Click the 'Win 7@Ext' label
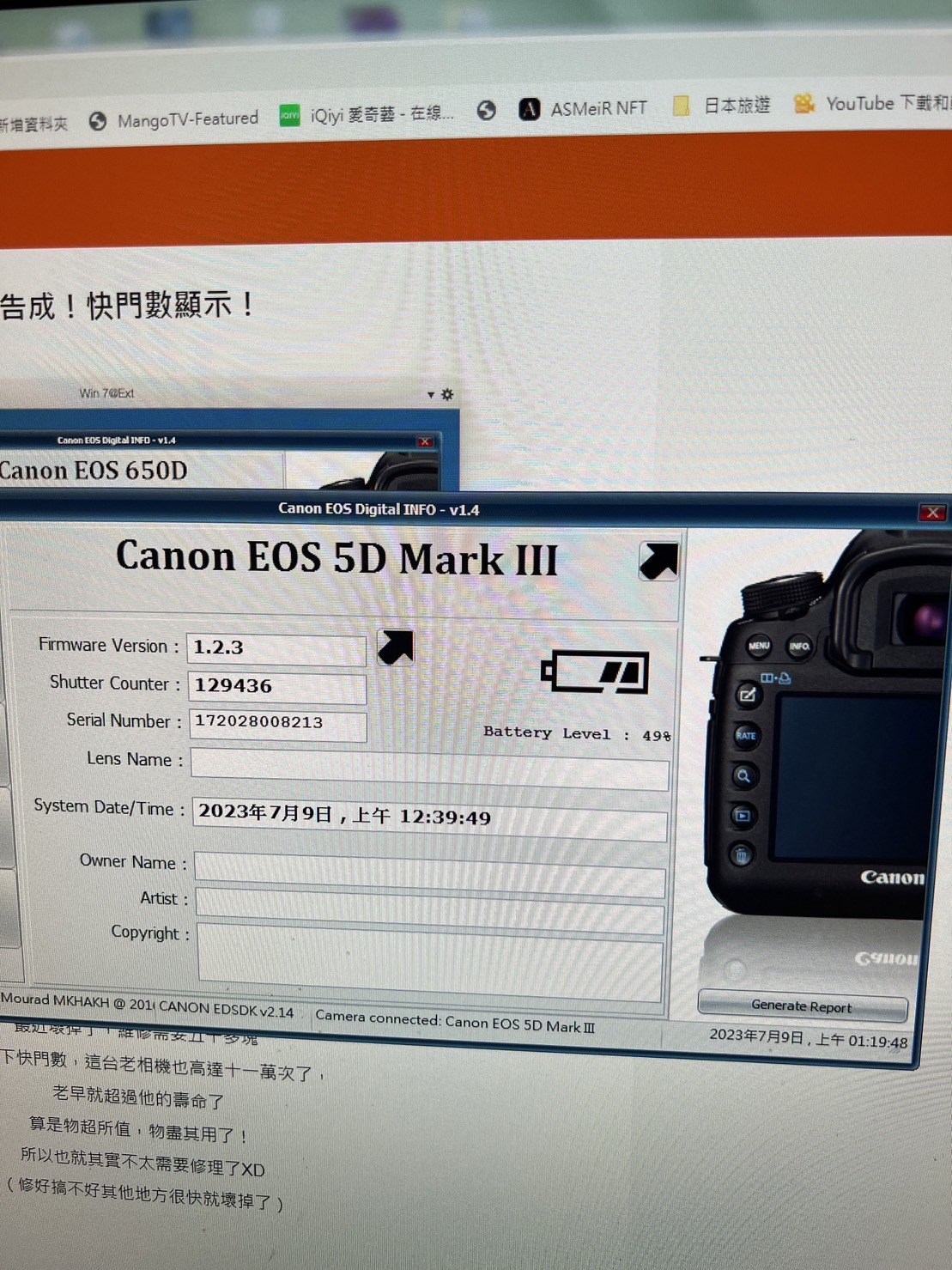 pos(106,393)
